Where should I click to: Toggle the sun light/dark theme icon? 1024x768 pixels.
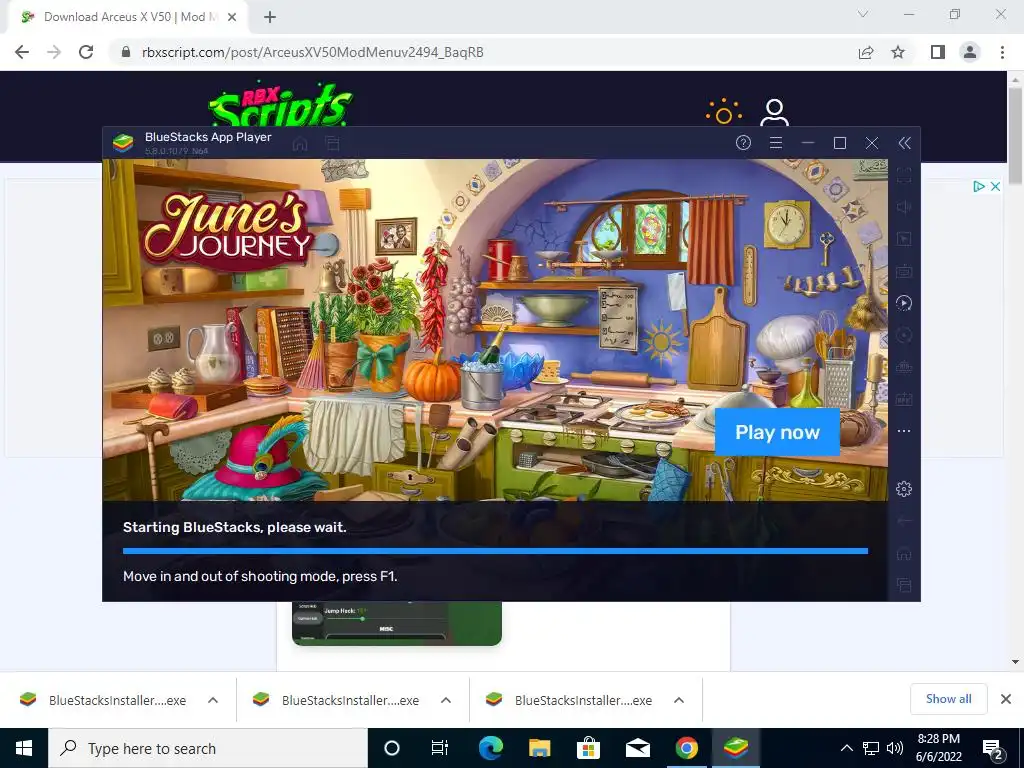click(x=724, y=114)
